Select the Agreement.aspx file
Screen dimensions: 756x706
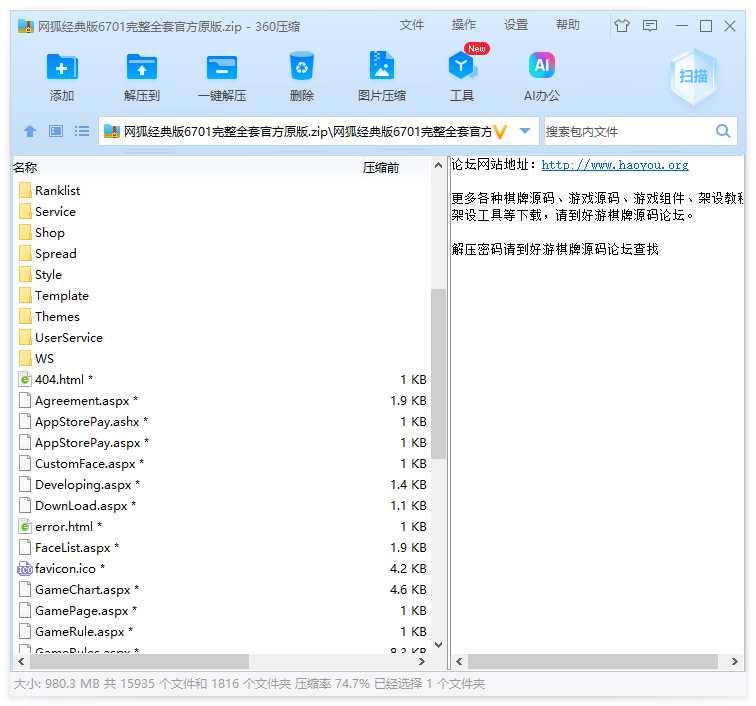coord(78,401)
